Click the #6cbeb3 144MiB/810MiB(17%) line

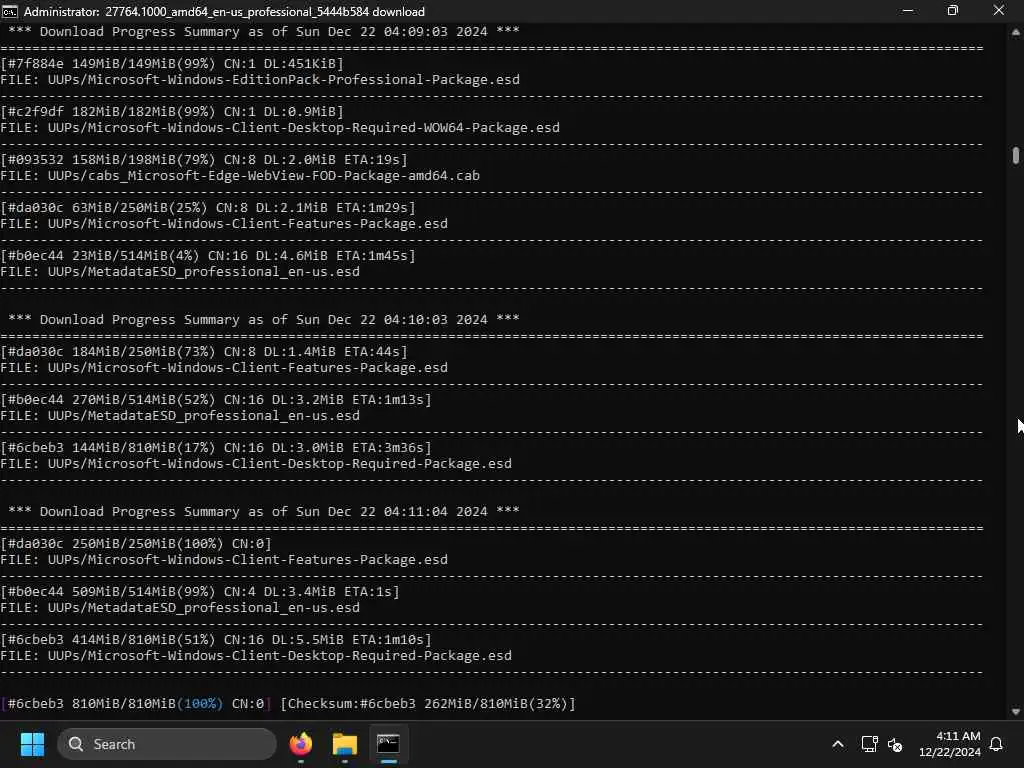coord(216,447)
